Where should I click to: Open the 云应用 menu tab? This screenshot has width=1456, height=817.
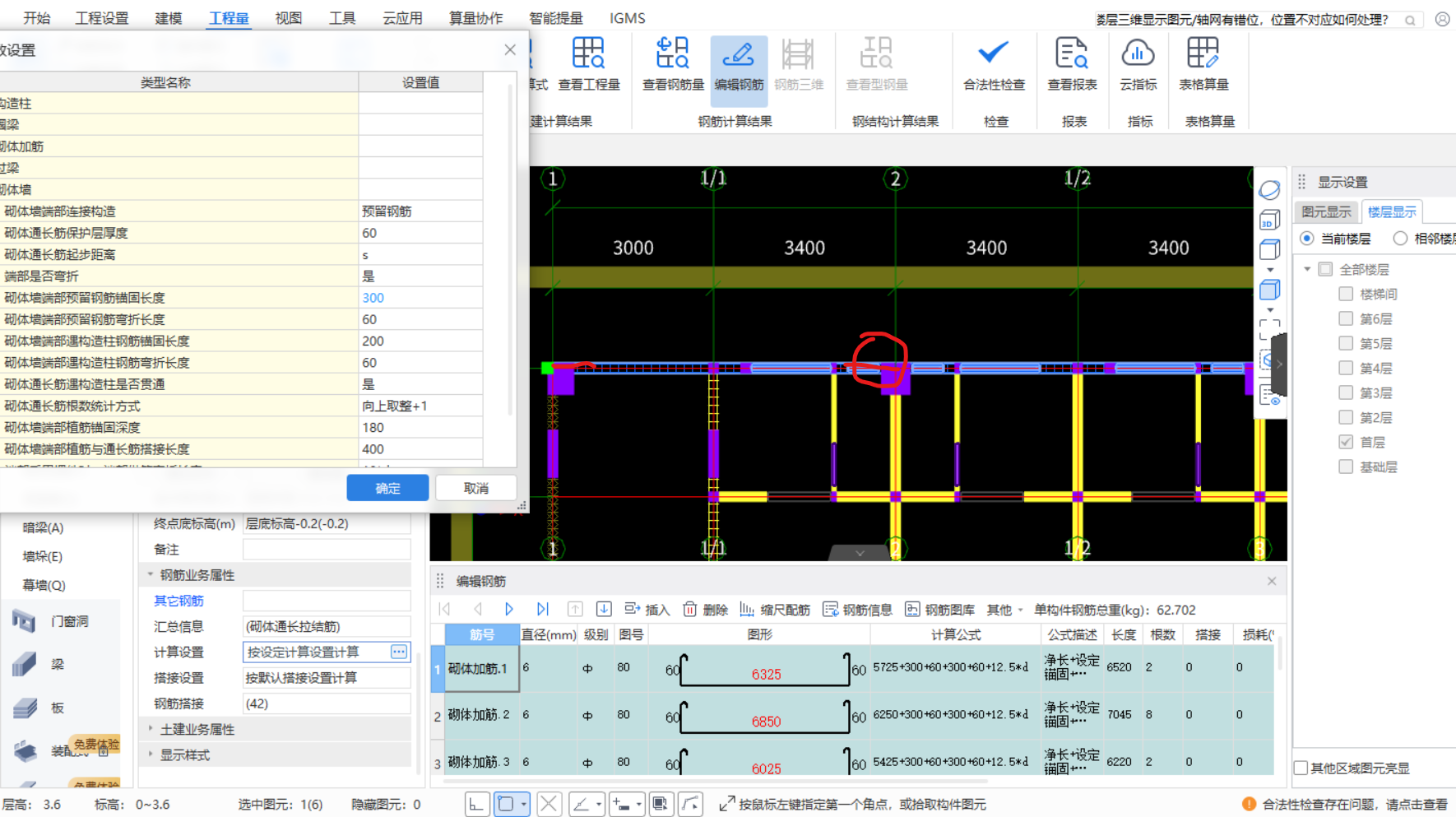tap(402, 18)
